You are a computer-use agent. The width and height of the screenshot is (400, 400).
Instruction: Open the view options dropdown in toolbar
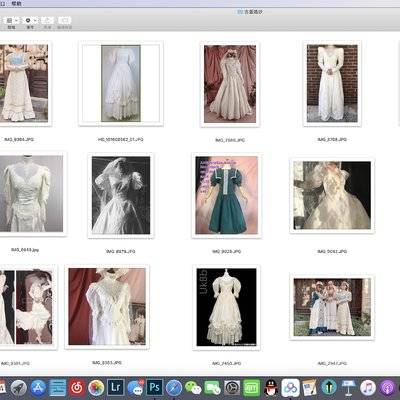coord(12,20)
